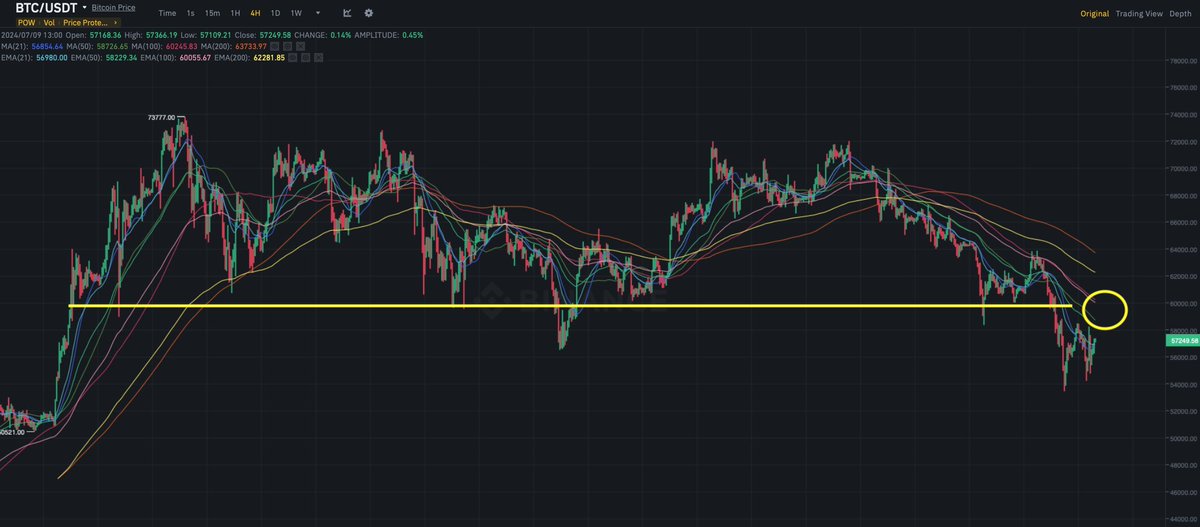Image resolution: width=1200 pixels, height=527 pixels.
Task: Switch chart to 1s interval
Action: coord(190,13)
